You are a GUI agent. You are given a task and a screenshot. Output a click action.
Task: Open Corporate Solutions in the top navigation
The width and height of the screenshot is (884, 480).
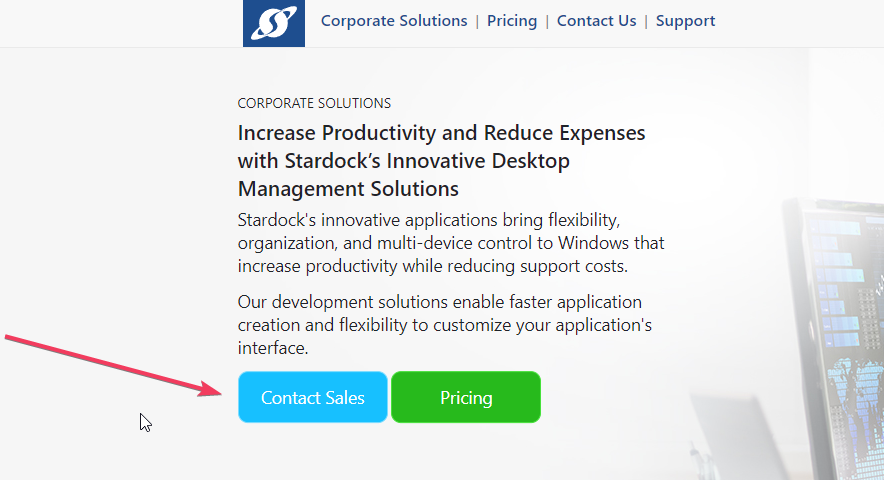click(394, 21)
